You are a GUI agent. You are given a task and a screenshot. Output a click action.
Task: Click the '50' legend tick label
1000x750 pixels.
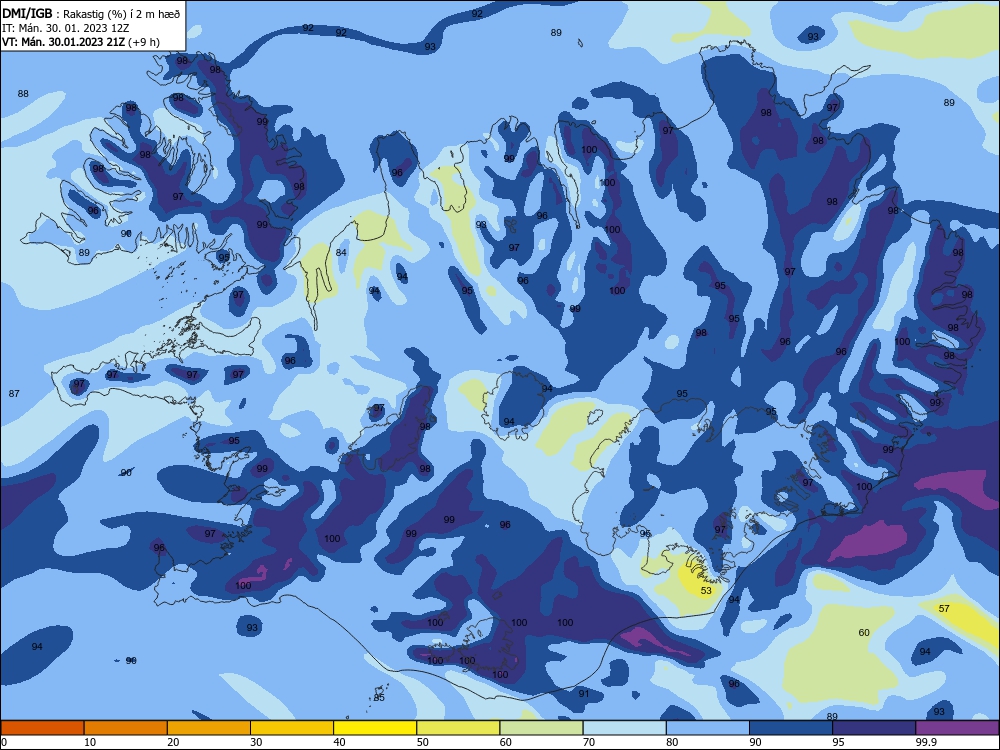point(423,742)
